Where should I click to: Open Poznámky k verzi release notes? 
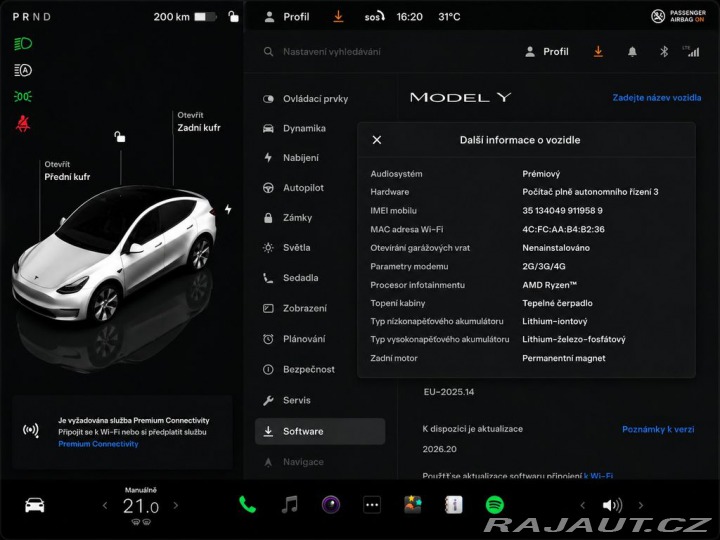click(658, 429)
